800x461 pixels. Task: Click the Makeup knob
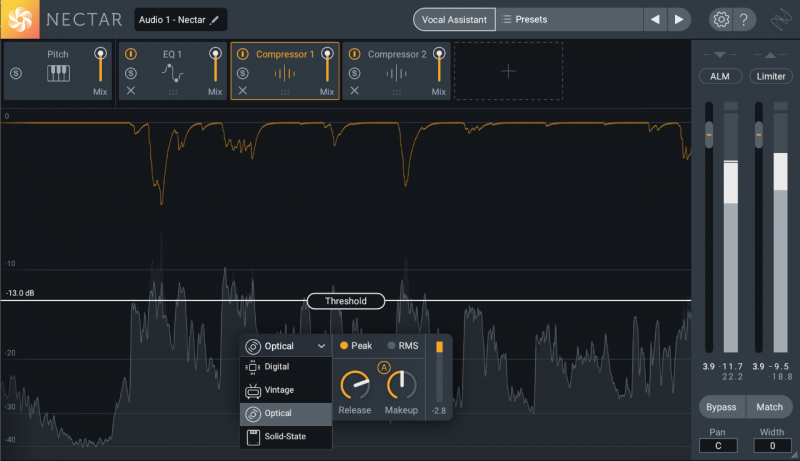coord(402,386)
